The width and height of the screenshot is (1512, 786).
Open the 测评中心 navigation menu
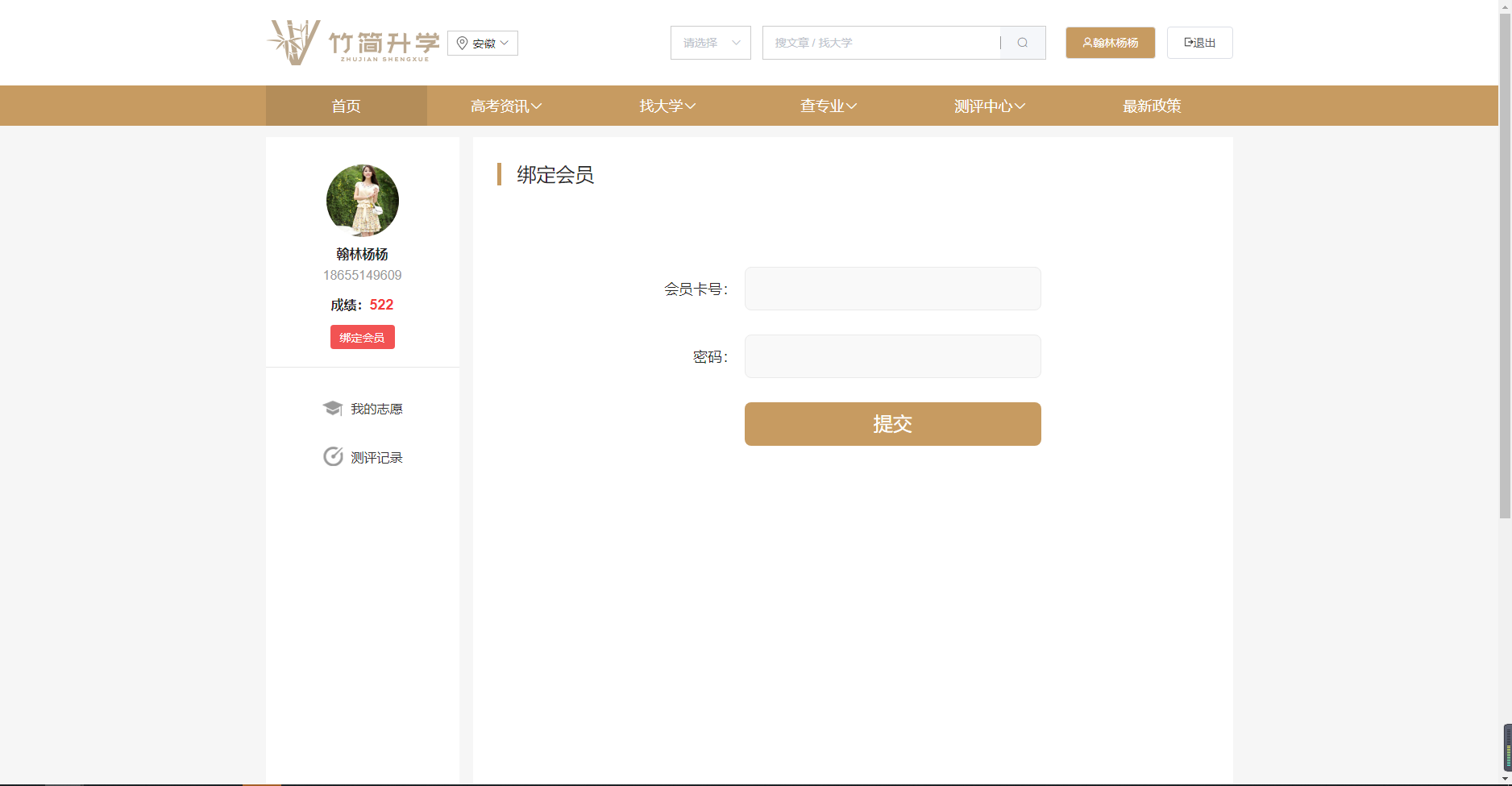[x=990, y=106]
